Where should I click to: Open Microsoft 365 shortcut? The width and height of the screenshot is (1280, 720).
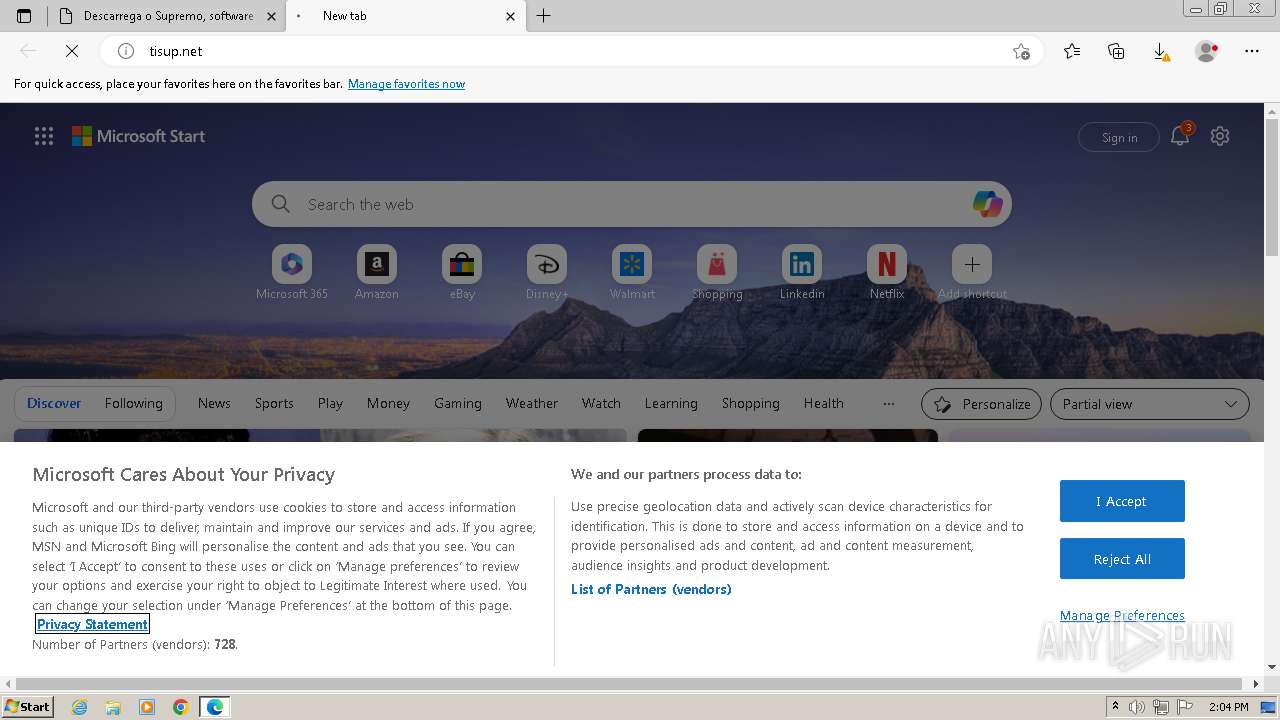pyautogui.click(x=292, y=272)
